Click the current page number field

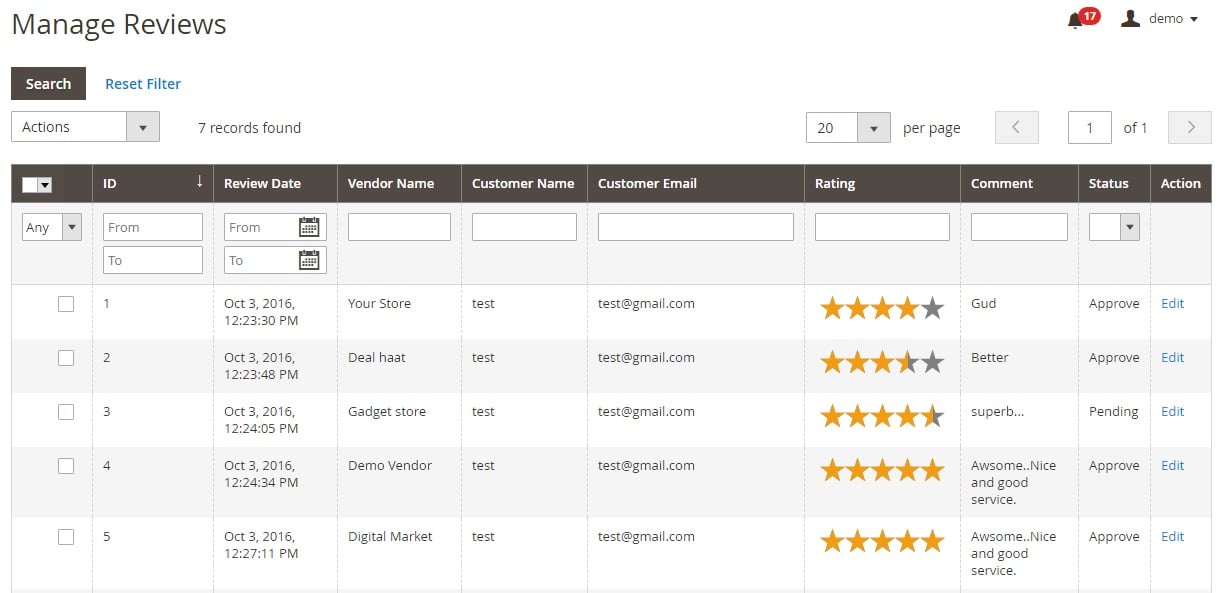pyautogui.click(x=1090, y=127)
